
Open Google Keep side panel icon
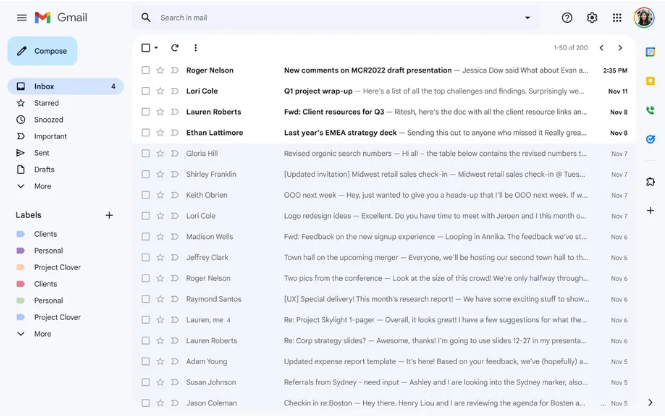click(650, 81)
